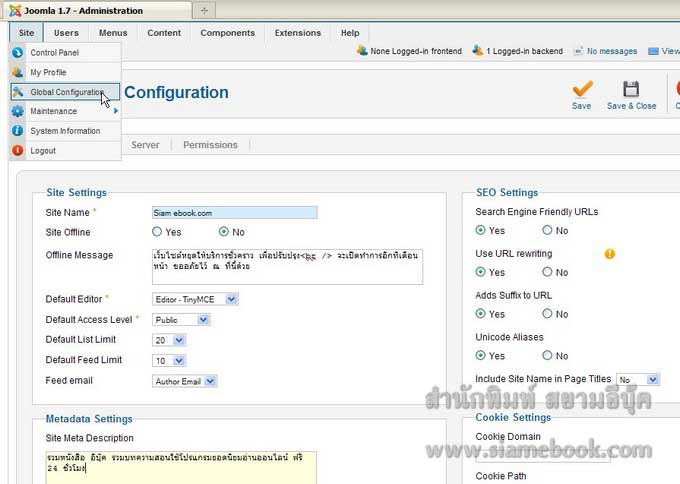Open the Default List Limit dropdown
Screen dimensions: 680x484
click(x=169, y=340)
